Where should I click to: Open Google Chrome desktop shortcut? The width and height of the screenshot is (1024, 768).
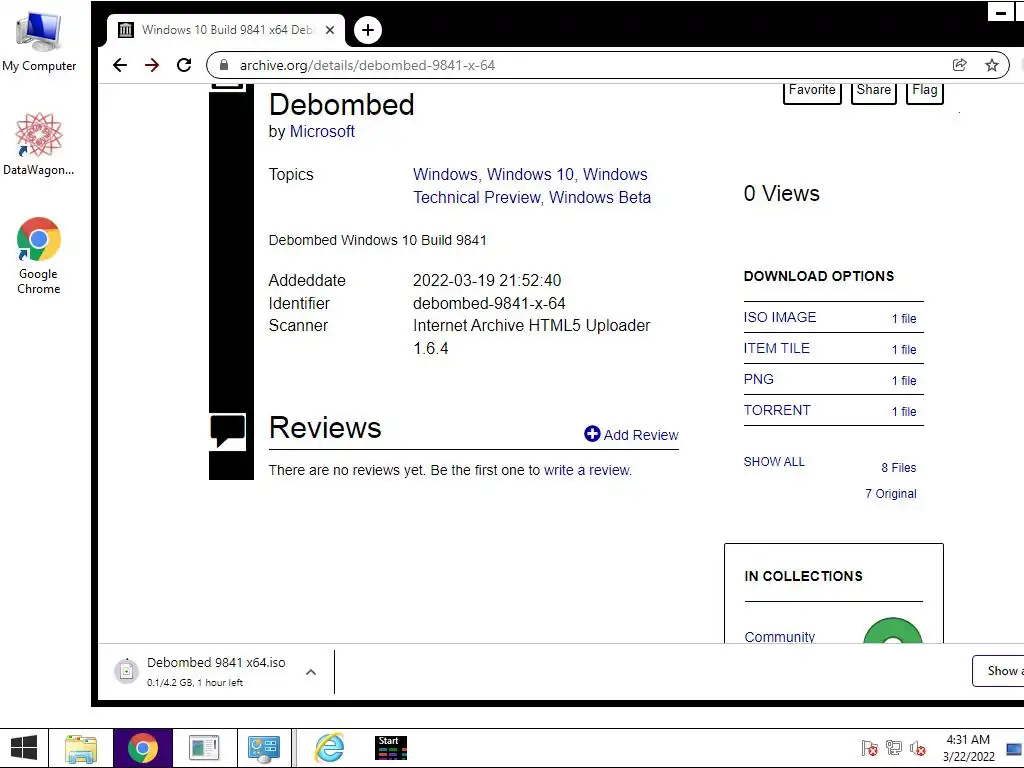[39, 256]
